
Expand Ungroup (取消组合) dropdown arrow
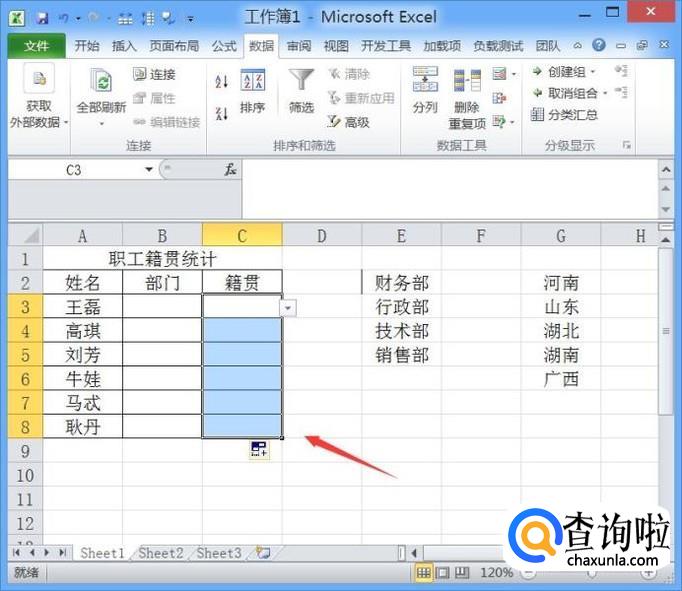[605, 93]
